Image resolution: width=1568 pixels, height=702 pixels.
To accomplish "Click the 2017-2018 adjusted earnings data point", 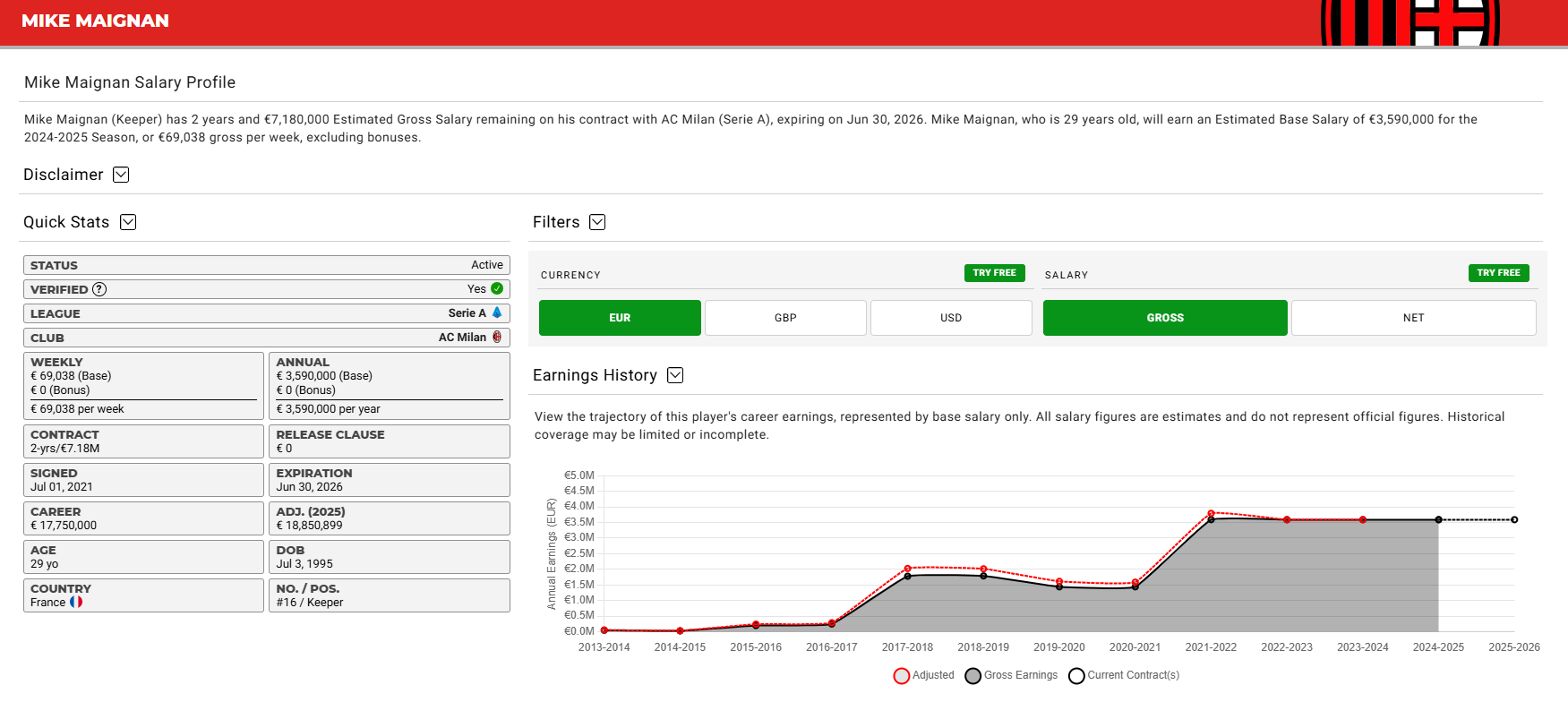I will pyautogui.click(x=907, y=569).
